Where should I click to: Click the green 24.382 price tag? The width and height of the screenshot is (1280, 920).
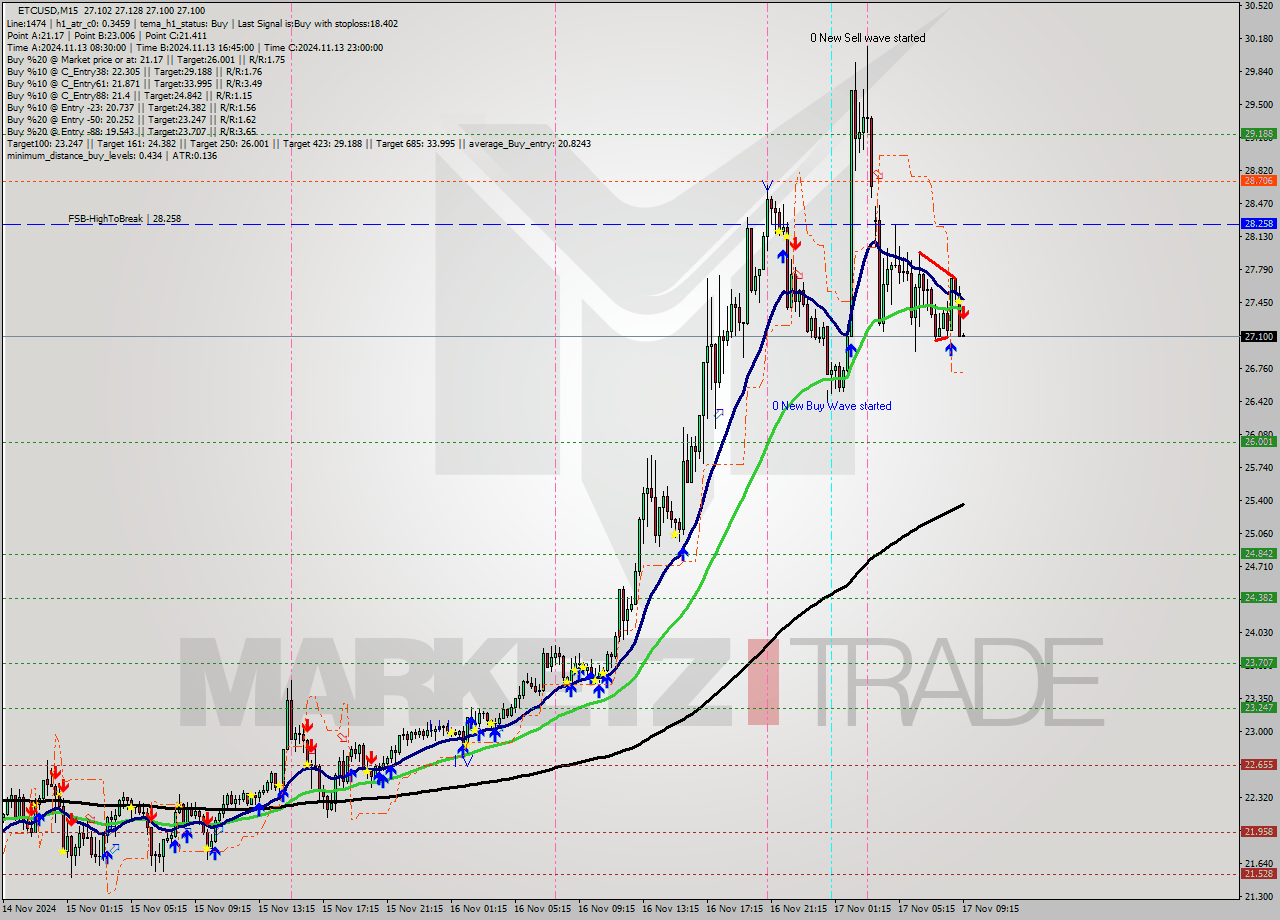[x=1258, y=598]
